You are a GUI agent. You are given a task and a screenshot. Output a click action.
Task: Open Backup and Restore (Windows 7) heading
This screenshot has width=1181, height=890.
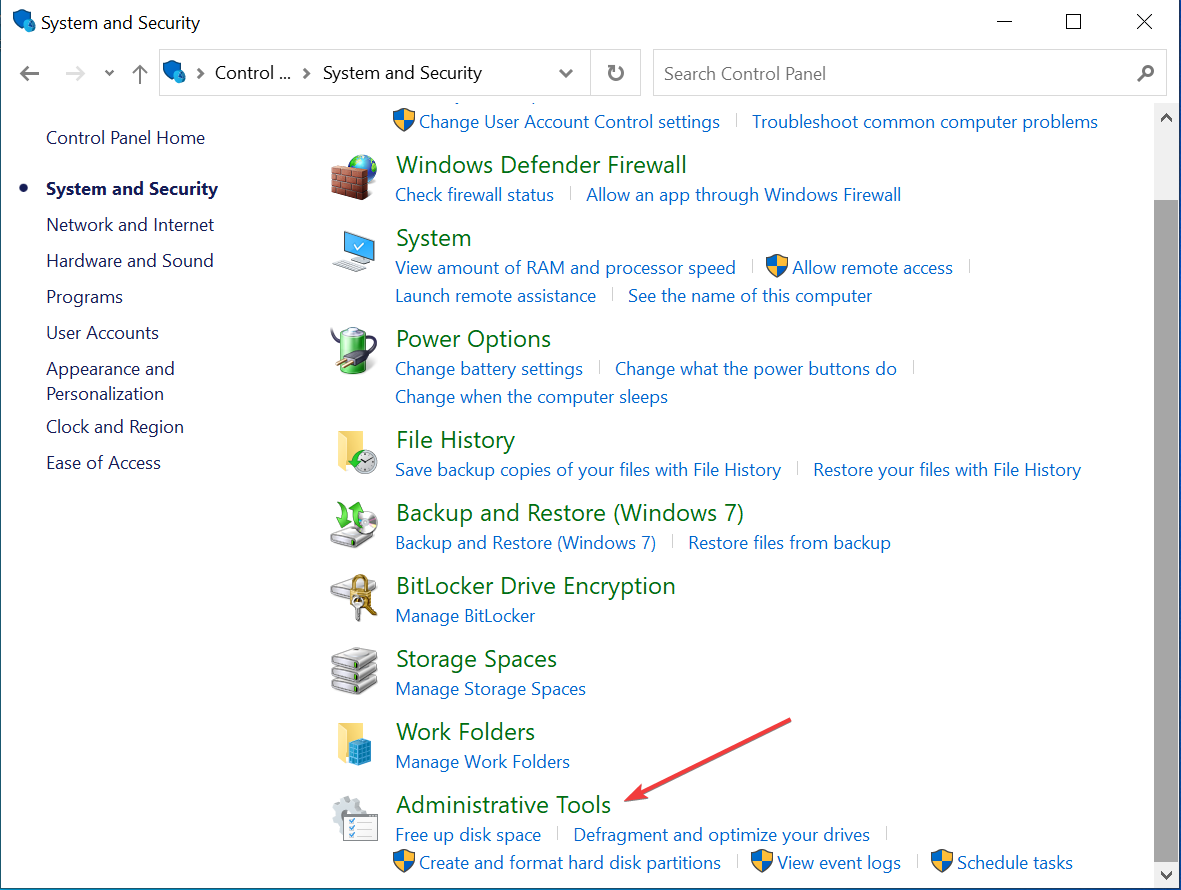click(569, 513)
